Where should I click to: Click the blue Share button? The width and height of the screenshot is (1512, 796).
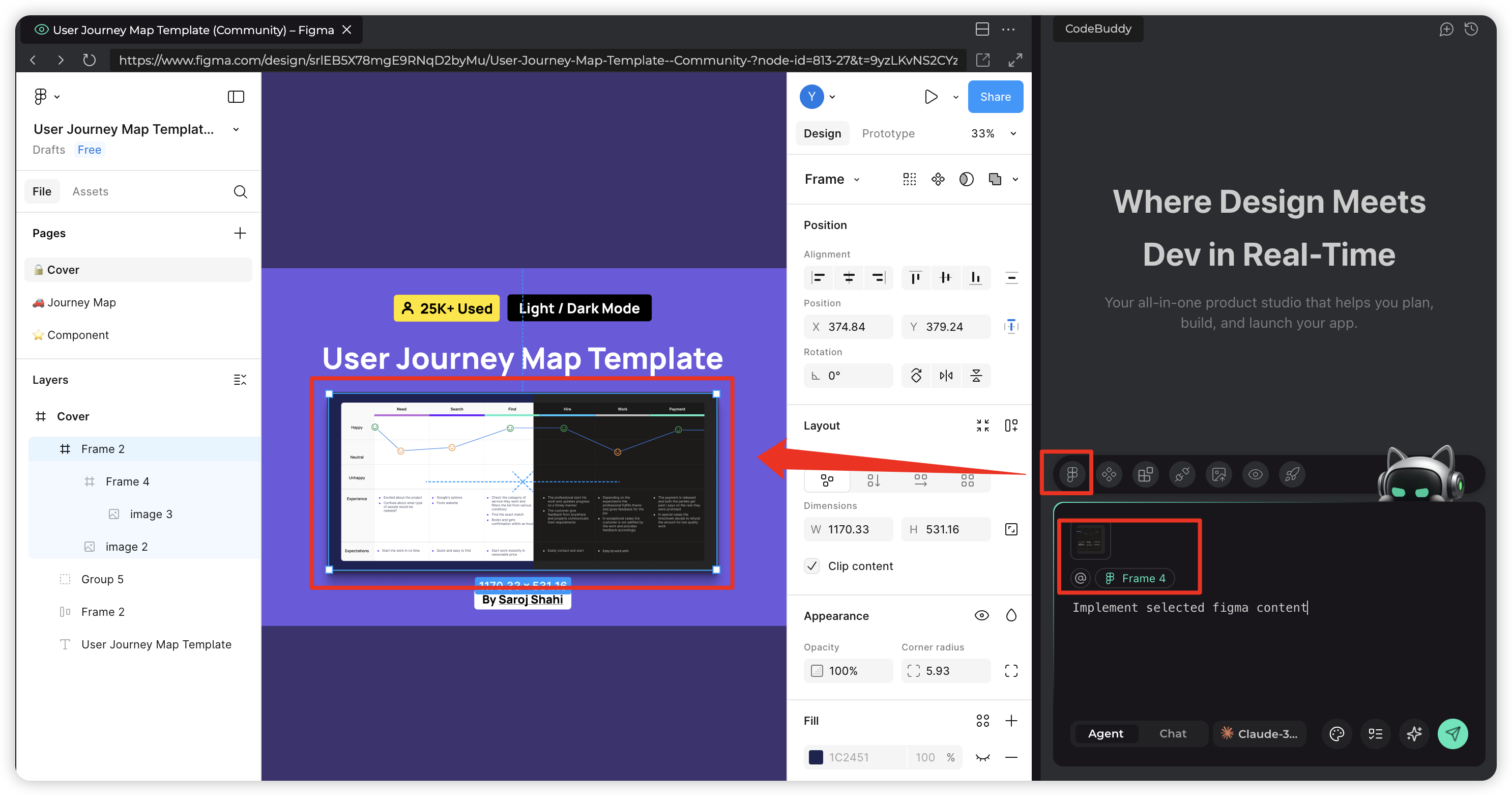[x=995, y=97]
